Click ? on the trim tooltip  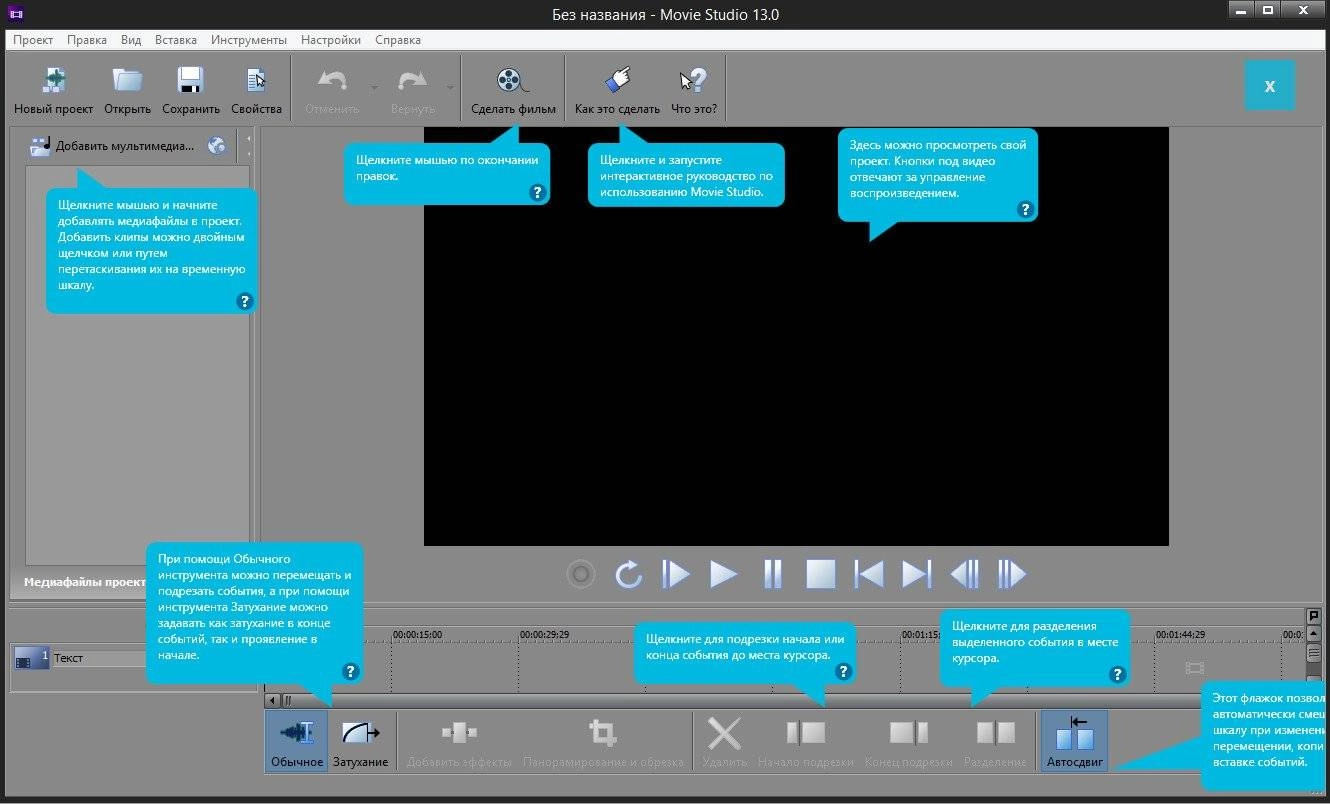coord(842,672)
